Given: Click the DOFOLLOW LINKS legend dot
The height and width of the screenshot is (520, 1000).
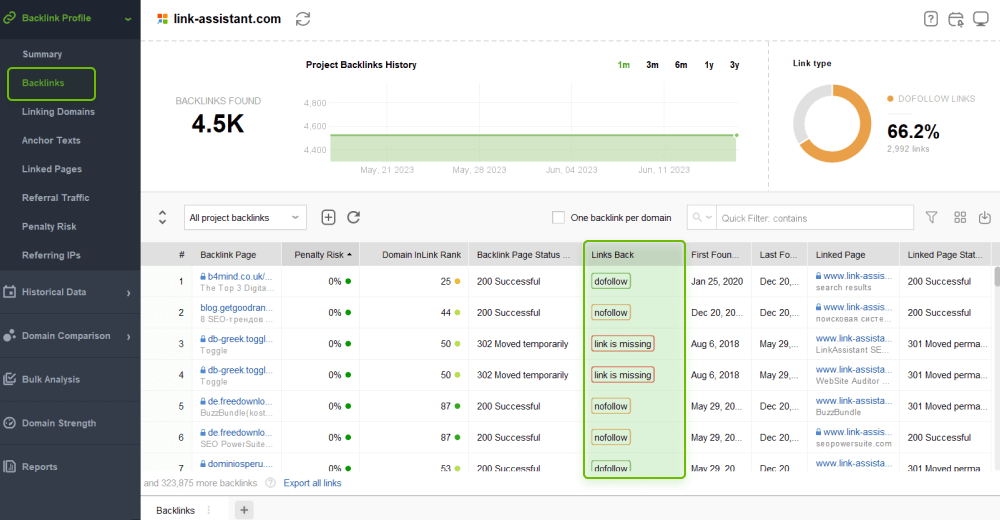Looking at the screenshot, I should [x=890, y=99].
